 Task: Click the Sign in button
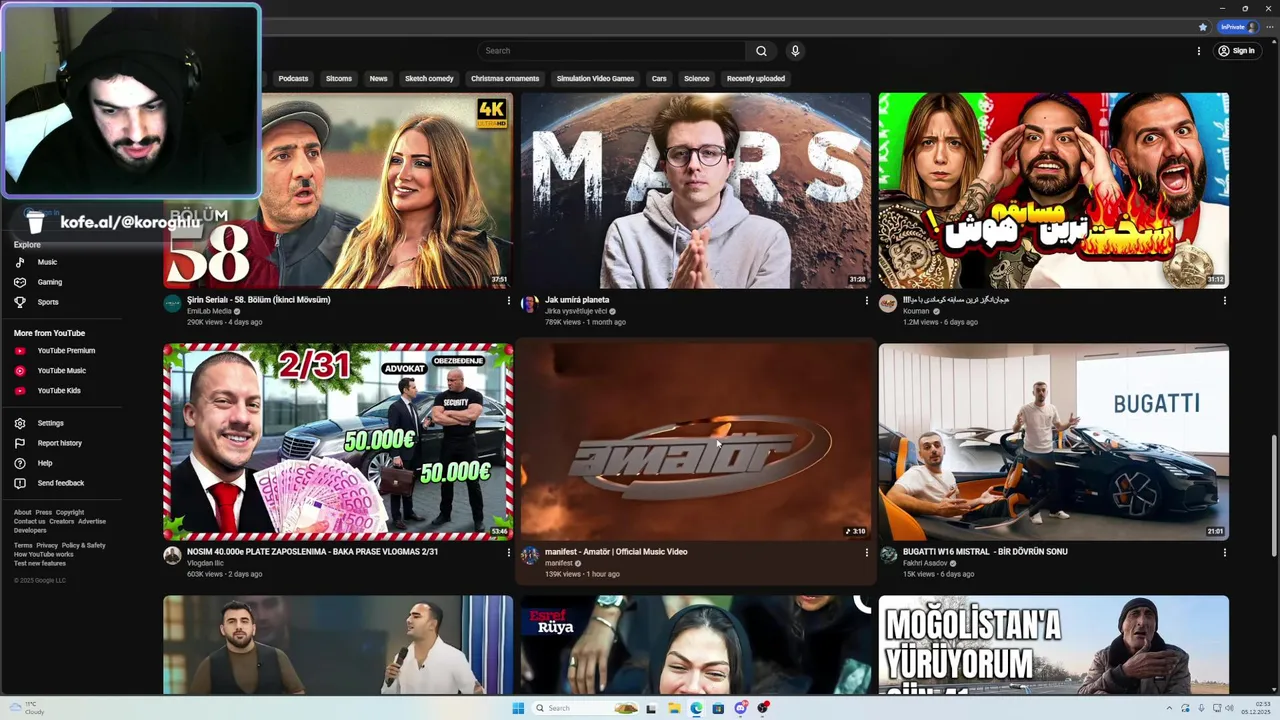[1236, 51]
